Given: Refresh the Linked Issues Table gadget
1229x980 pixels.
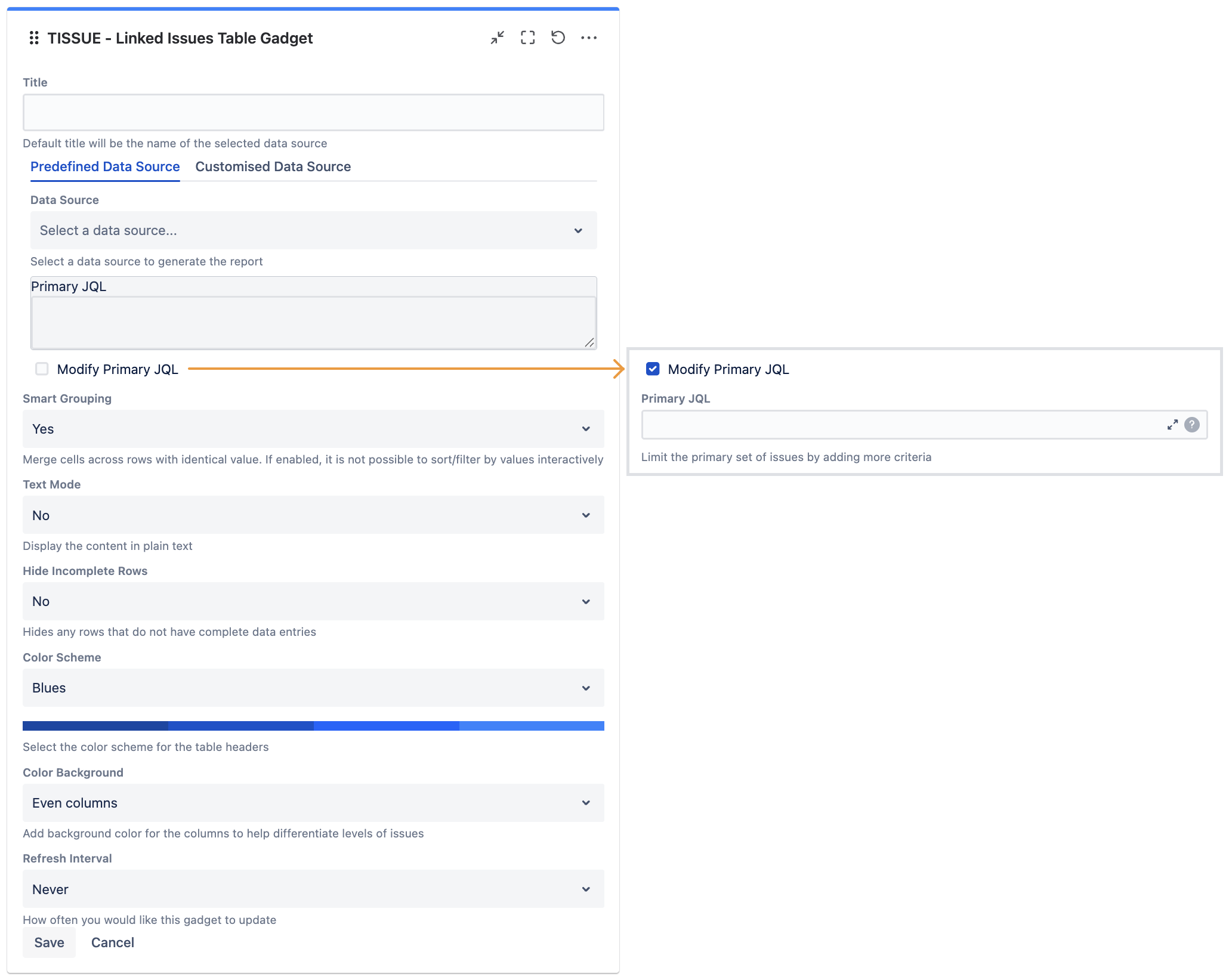Looking at the screenshot, I should pos(558,38).
